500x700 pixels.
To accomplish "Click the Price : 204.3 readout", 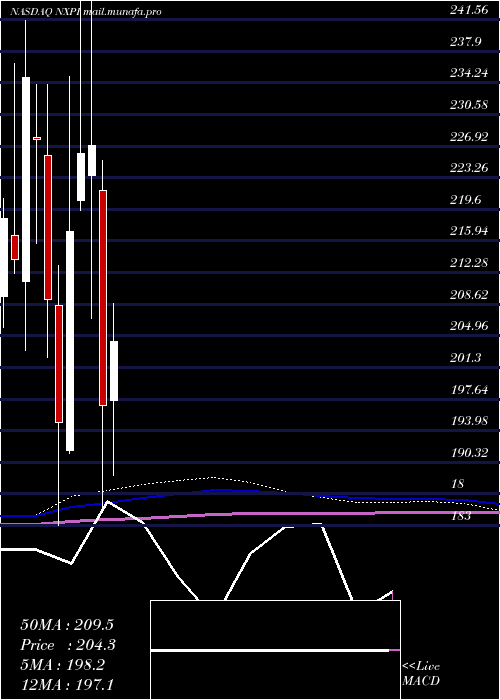I will pyautogui.click(x=68, y=645).
